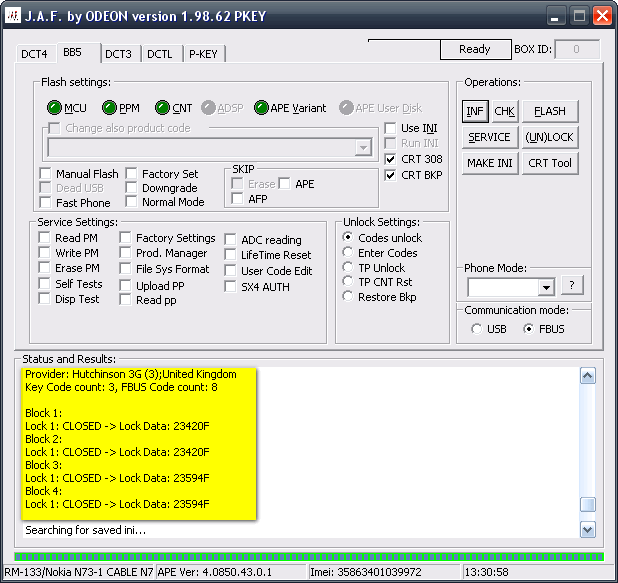Toggle the green PPM flash indicator
The image size is (618, 583).
coord(109,108)
